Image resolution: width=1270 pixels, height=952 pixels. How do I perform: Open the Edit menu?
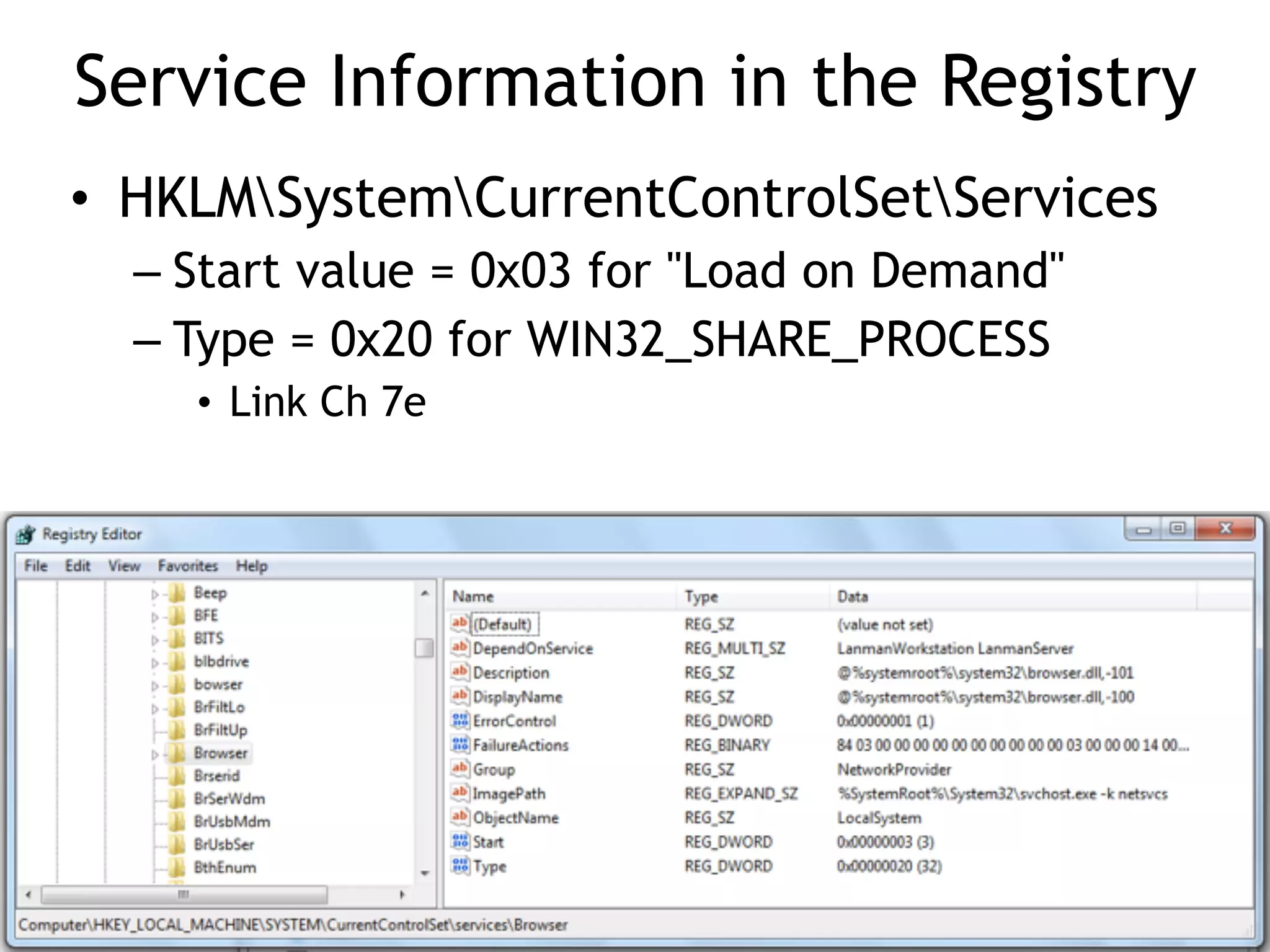(78, 565)
